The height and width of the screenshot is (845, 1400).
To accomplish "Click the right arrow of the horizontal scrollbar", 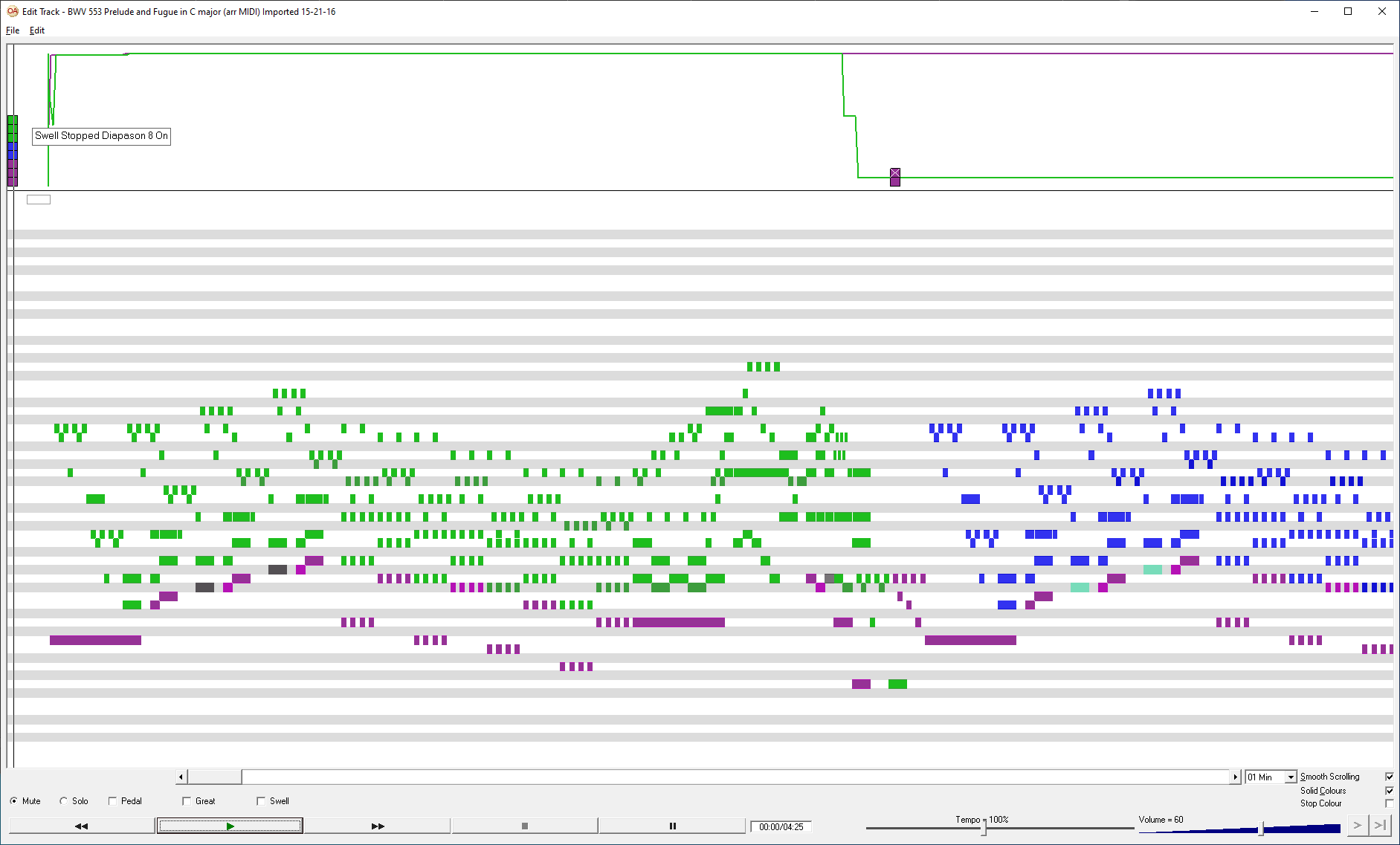I will click(1236, 776).
